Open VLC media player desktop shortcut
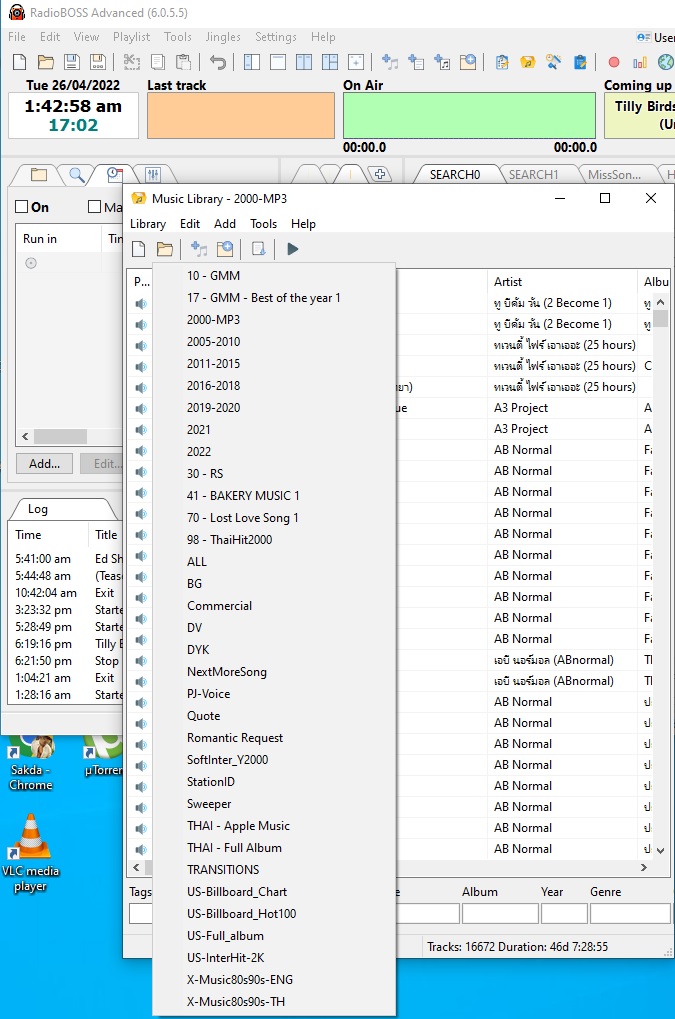 (31, 853)
